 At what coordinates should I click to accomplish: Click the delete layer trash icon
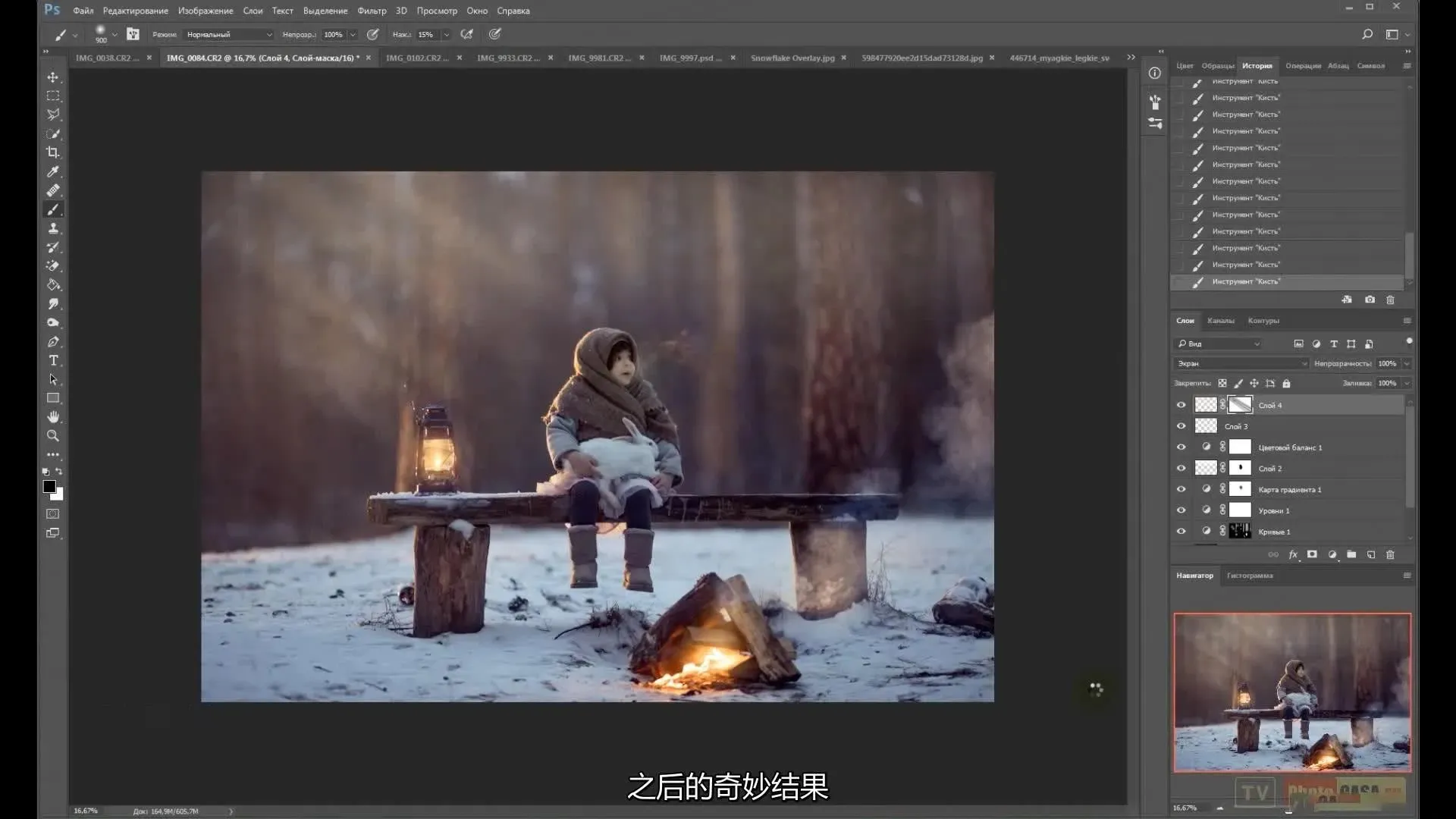[1390, 554]
